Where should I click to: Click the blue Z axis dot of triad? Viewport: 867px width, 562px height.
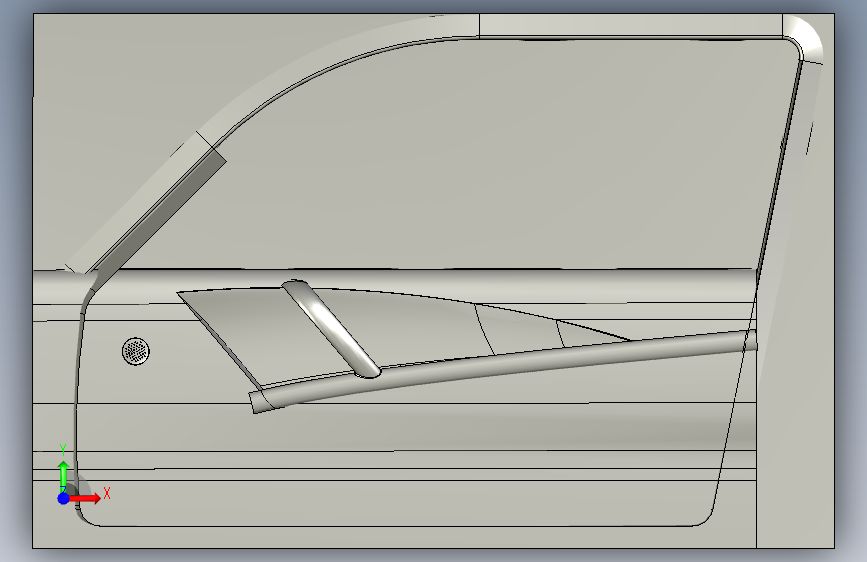point(64,498)
